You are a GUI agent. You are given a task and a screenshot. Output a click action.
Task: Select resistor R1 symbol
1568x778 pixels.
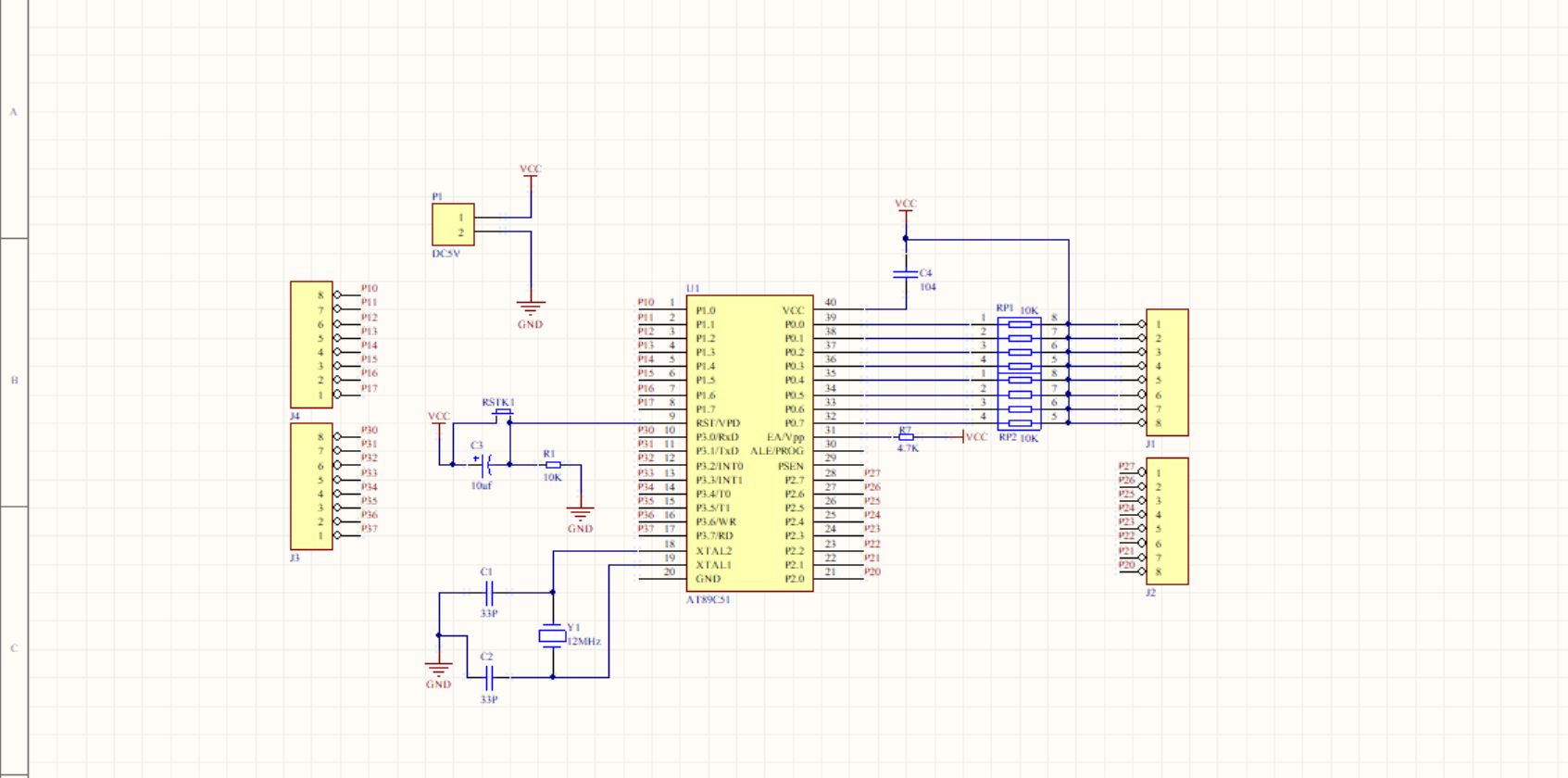click(553, 465)
